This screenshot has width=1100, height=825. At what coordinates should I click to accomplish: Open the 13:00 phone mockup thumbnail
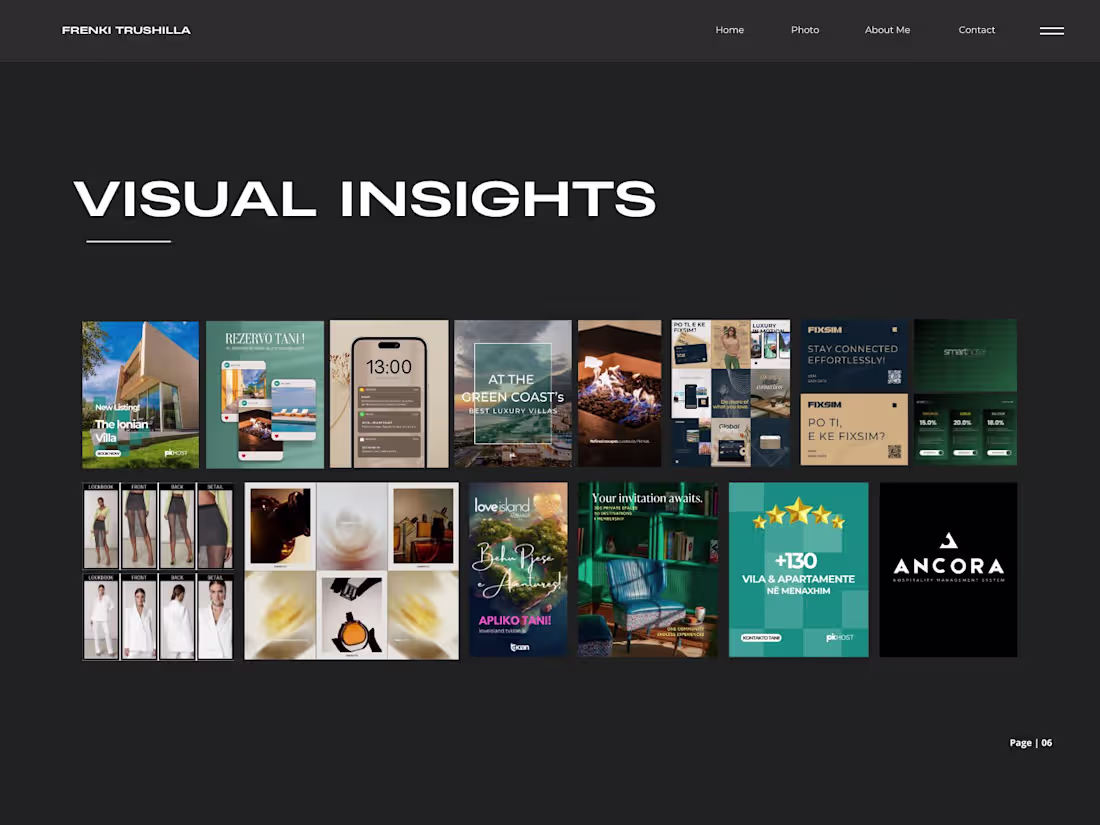389,393
